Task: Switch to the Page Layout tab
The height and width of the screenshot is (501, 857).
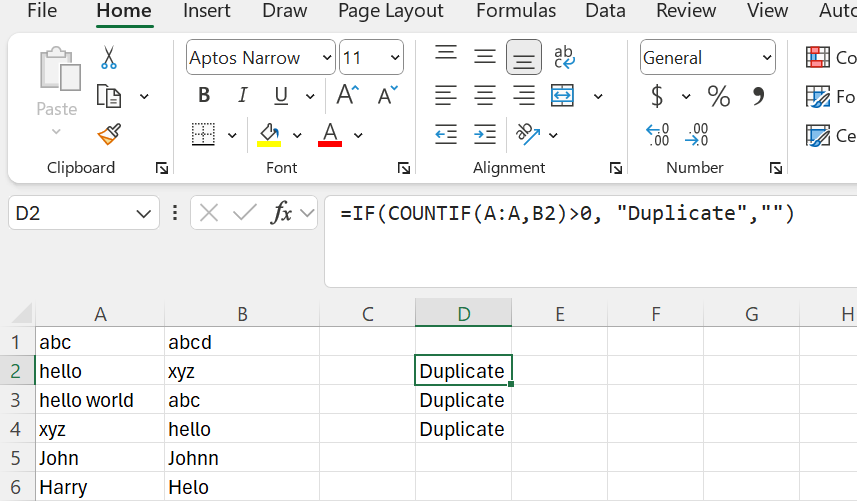Action: 391,10
